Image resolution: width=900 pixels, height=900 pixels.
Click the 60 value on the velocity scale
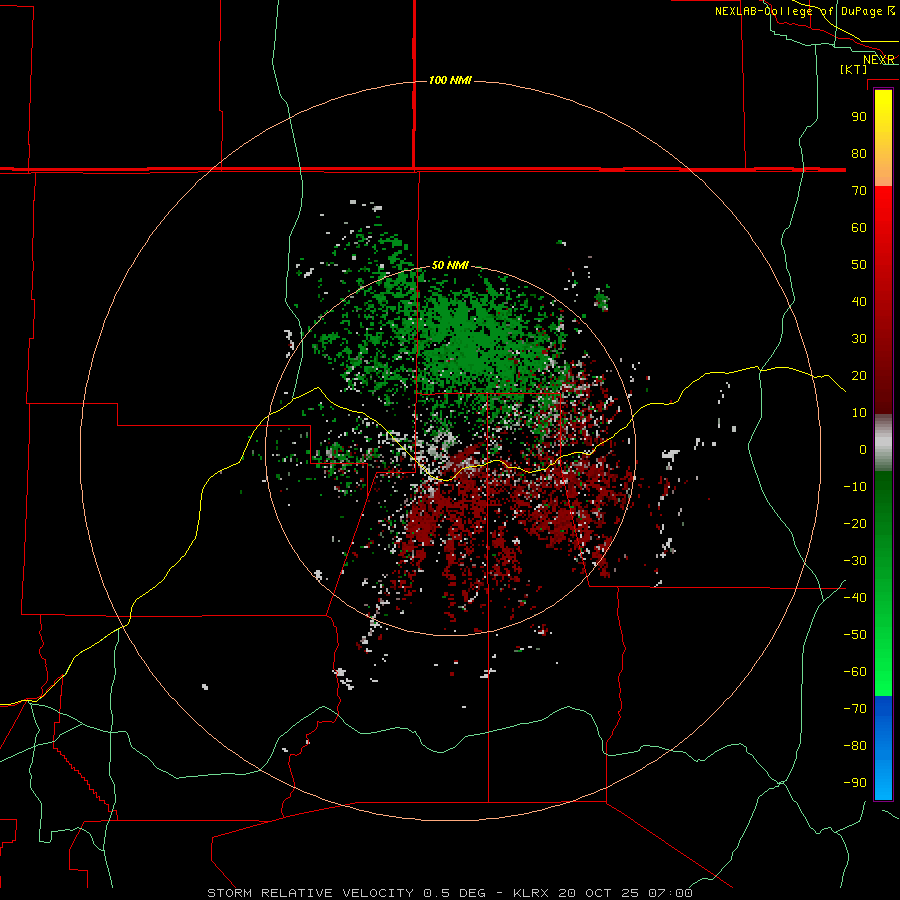pyautogui.click(x=859, y=227)
